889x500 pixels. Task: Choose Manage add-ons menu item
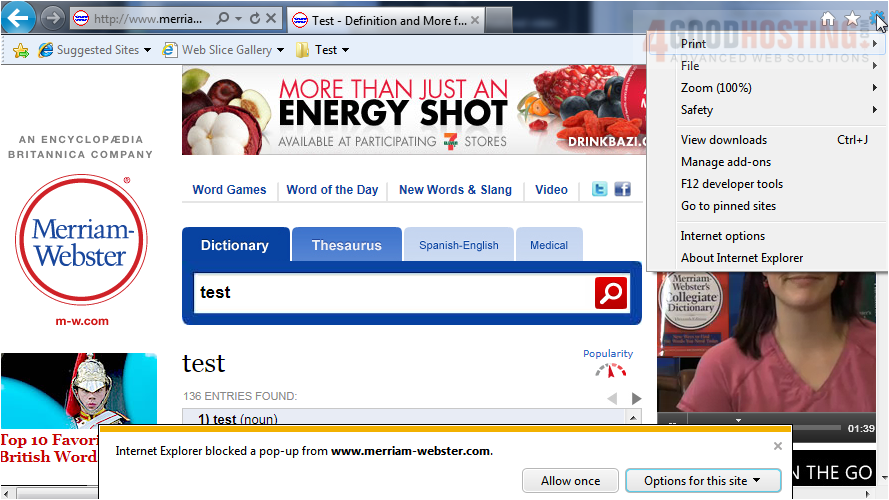point(725,162)
